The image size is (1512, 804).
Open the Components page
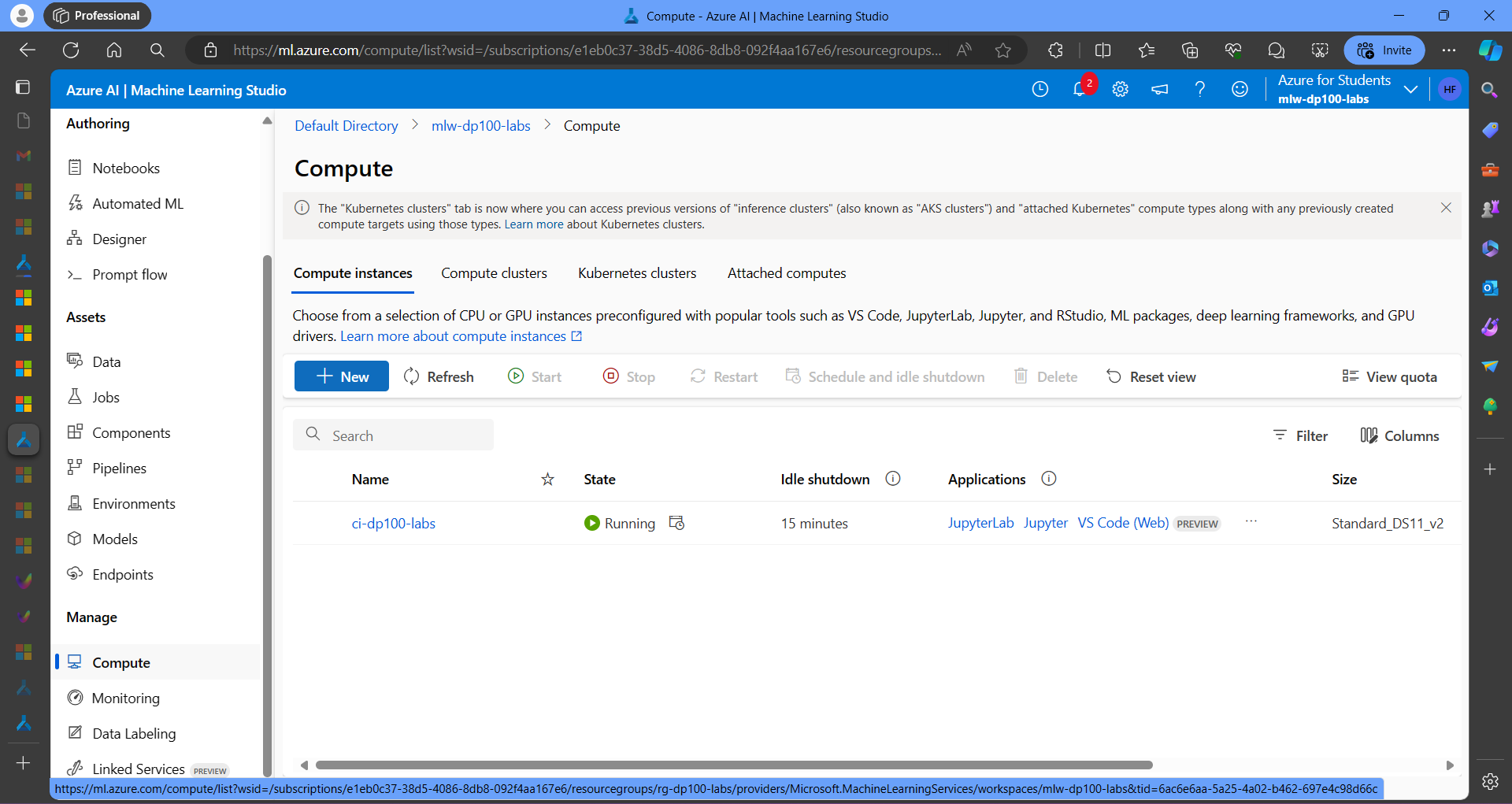119,432
